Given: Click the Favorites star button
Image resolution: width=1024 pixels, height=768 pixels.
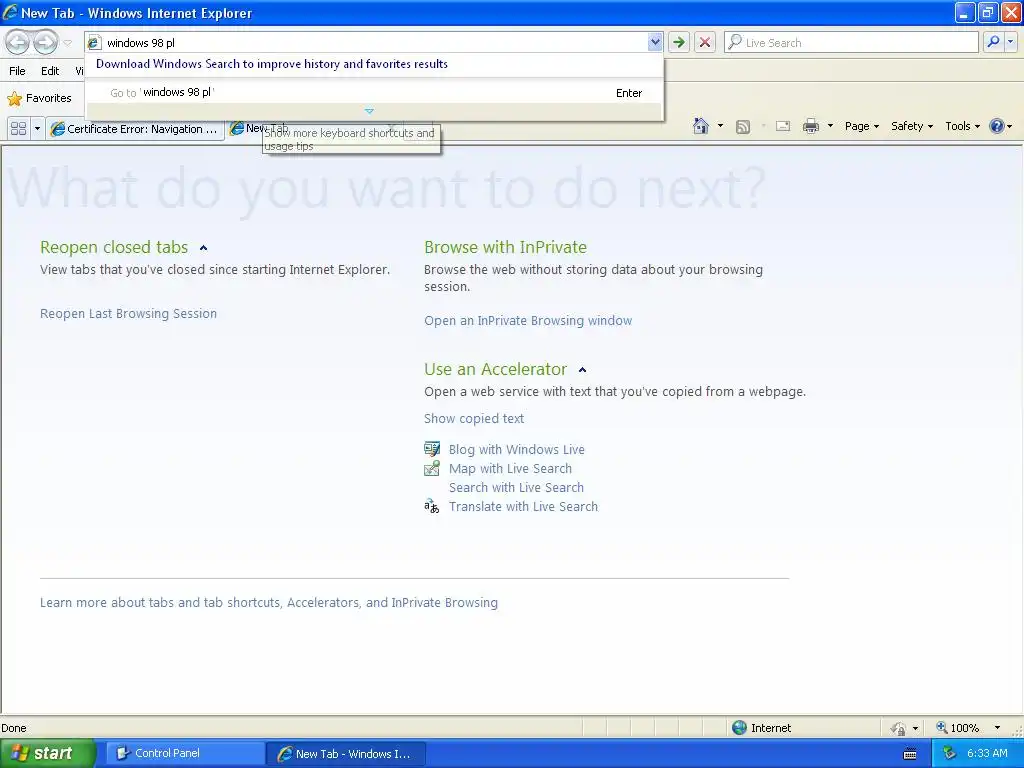Looking at the screenshot, I should 39,99.
